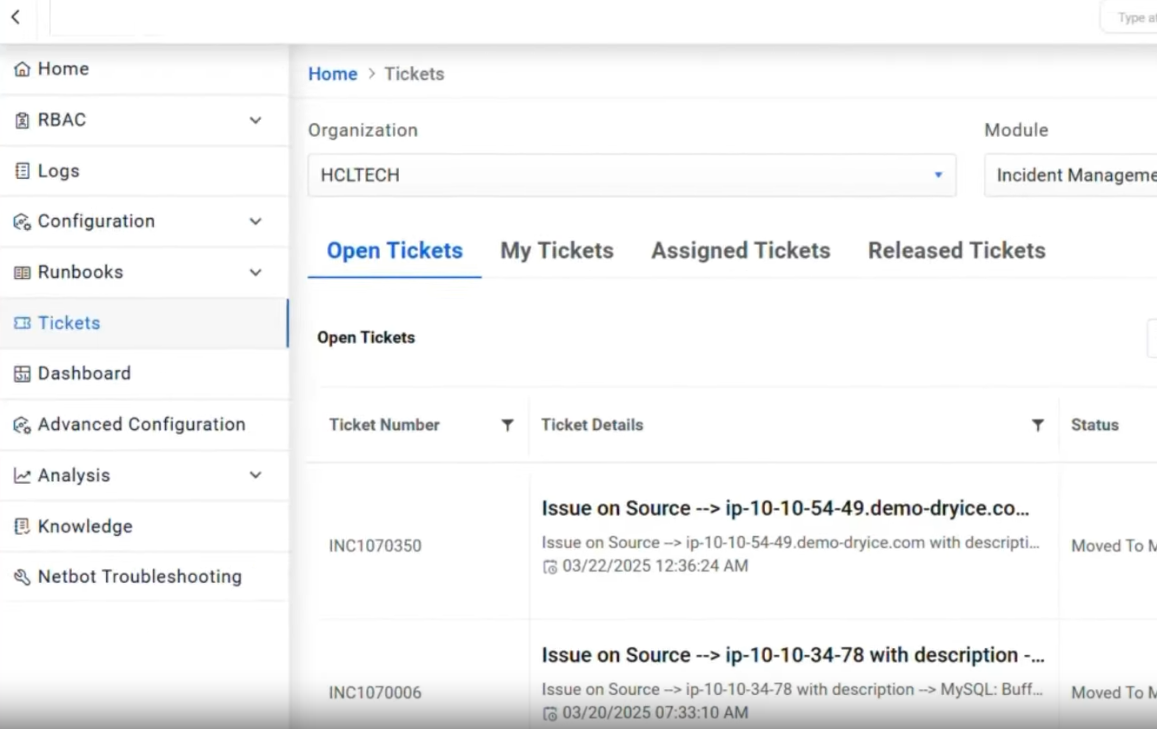Click the Logs list icon
The width and height of the screenshot is (1157, 729).
click(x=22, y=170)
